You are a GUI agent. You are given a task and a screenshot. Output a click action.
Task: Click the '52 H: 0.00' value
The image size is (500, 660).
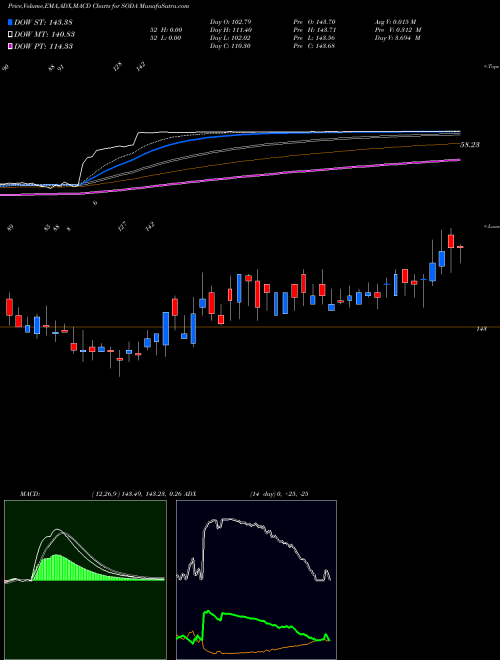pos(166,30)
